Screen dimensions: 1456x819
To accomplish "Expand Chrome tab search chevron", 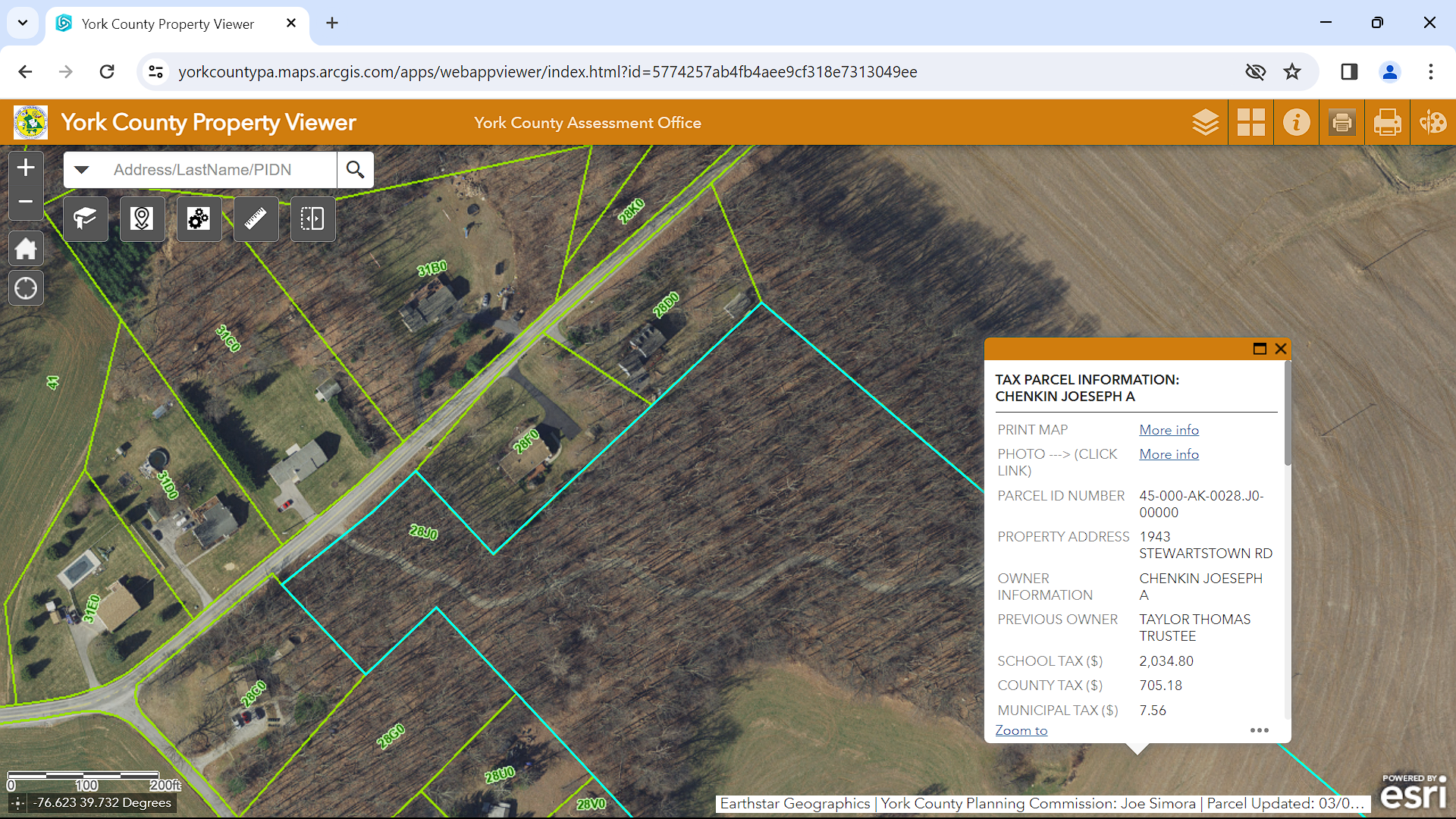I will coord(23,23).
